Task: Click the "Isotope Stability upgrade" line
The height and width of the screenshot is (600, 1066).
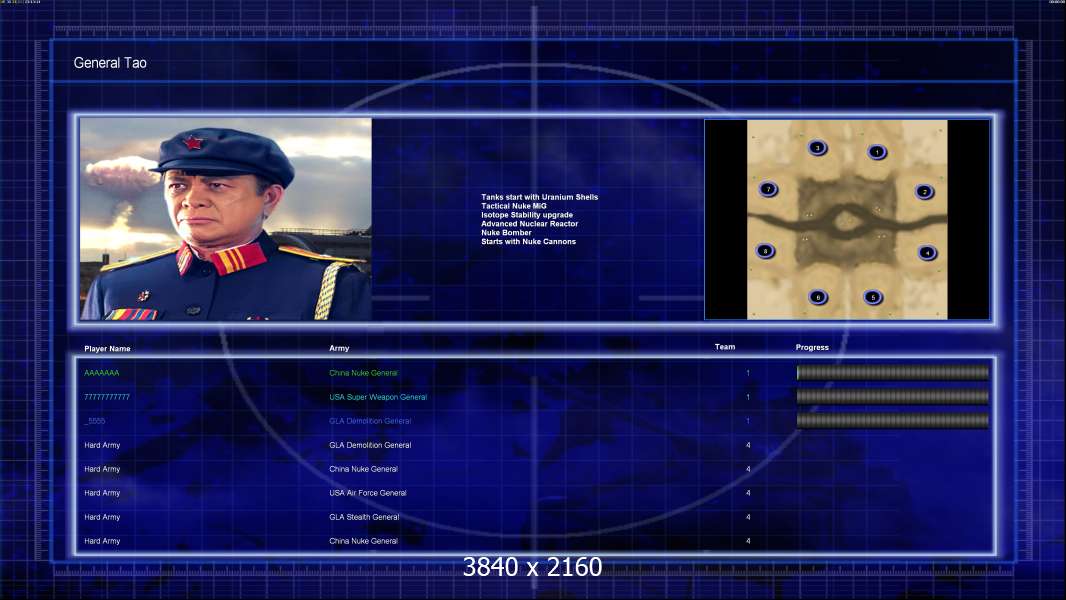Action: pos(527,215)
